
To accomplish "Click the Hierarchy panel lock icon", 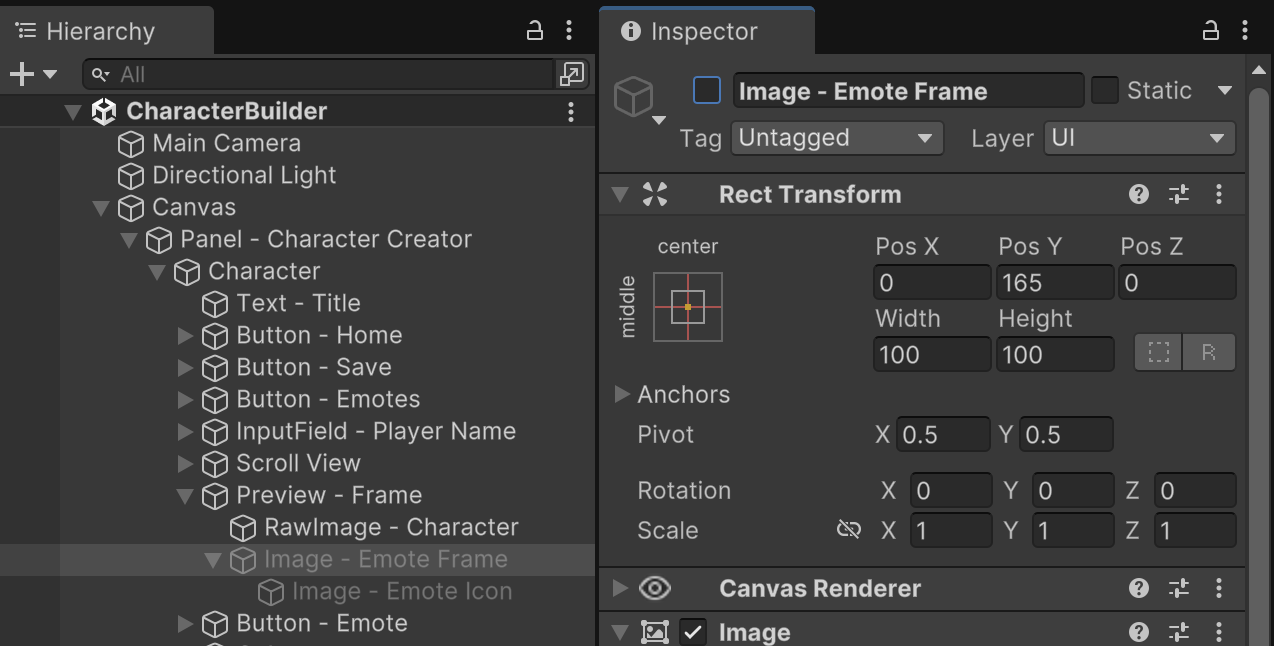I will (535, 31).
